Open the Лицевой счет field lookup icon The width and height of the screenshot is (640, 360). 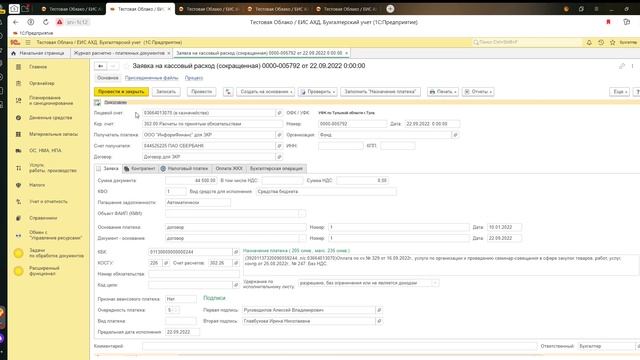[279, 113]
